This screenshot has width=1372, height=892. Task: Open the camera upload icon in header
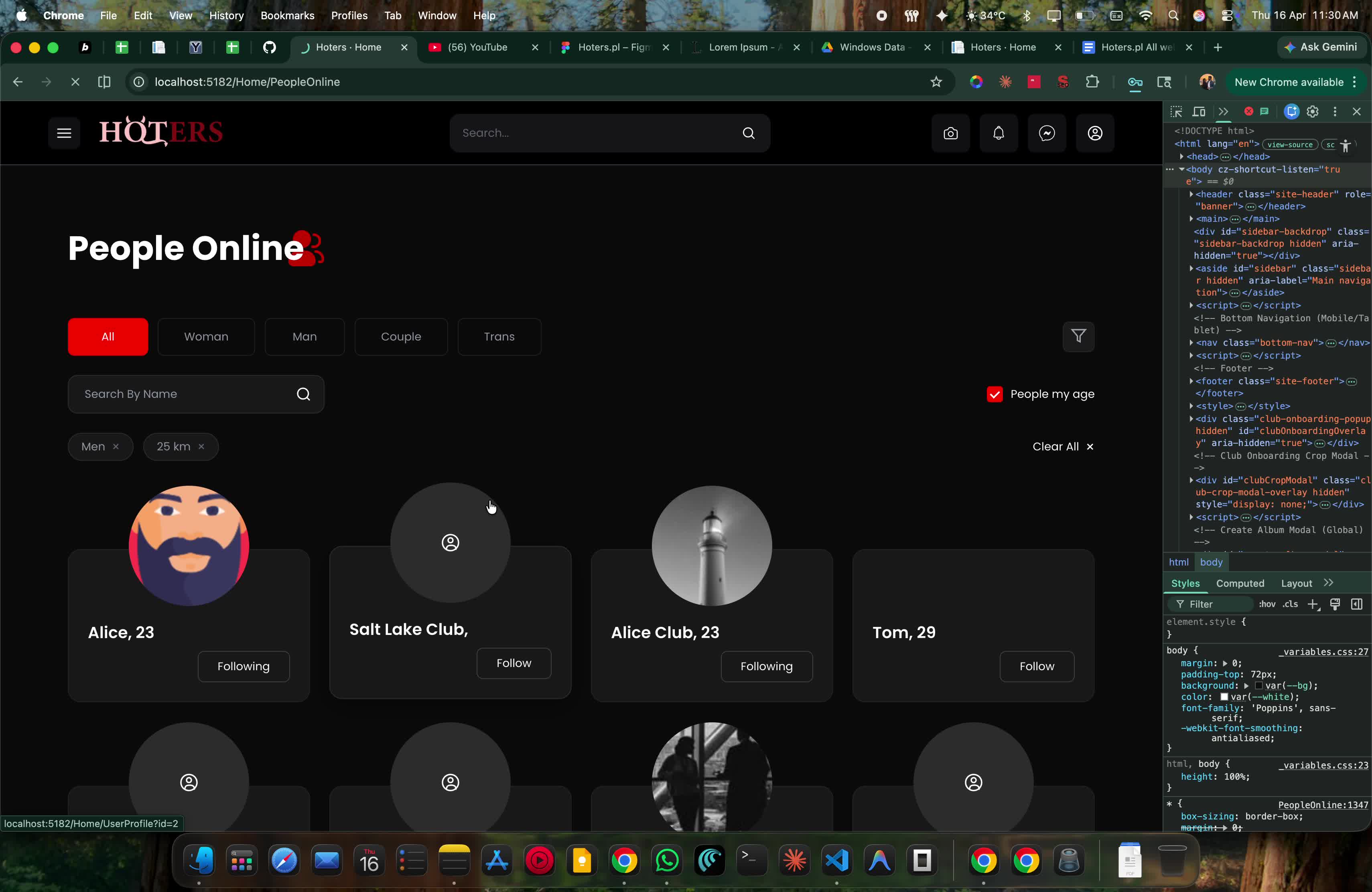pos(951,133)
